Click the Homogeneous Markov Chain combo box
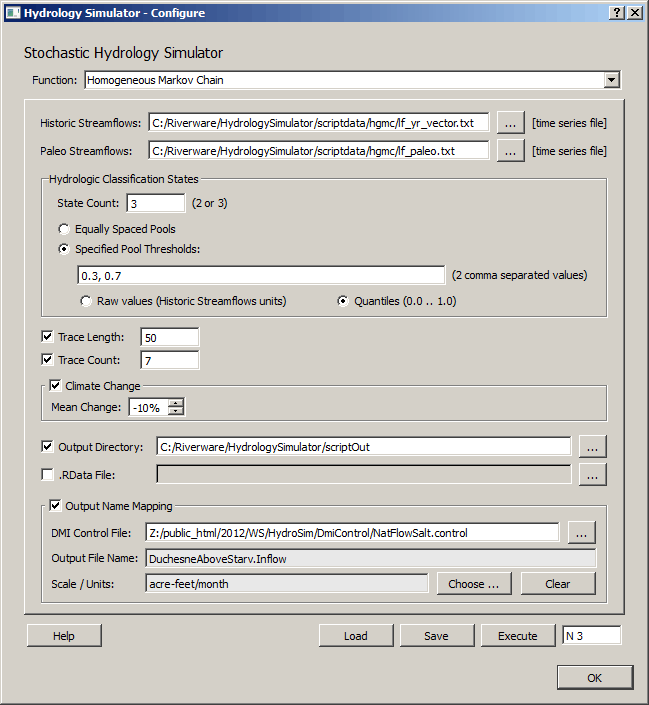Viewport: 649px width, 705px height. click(353, 80)
